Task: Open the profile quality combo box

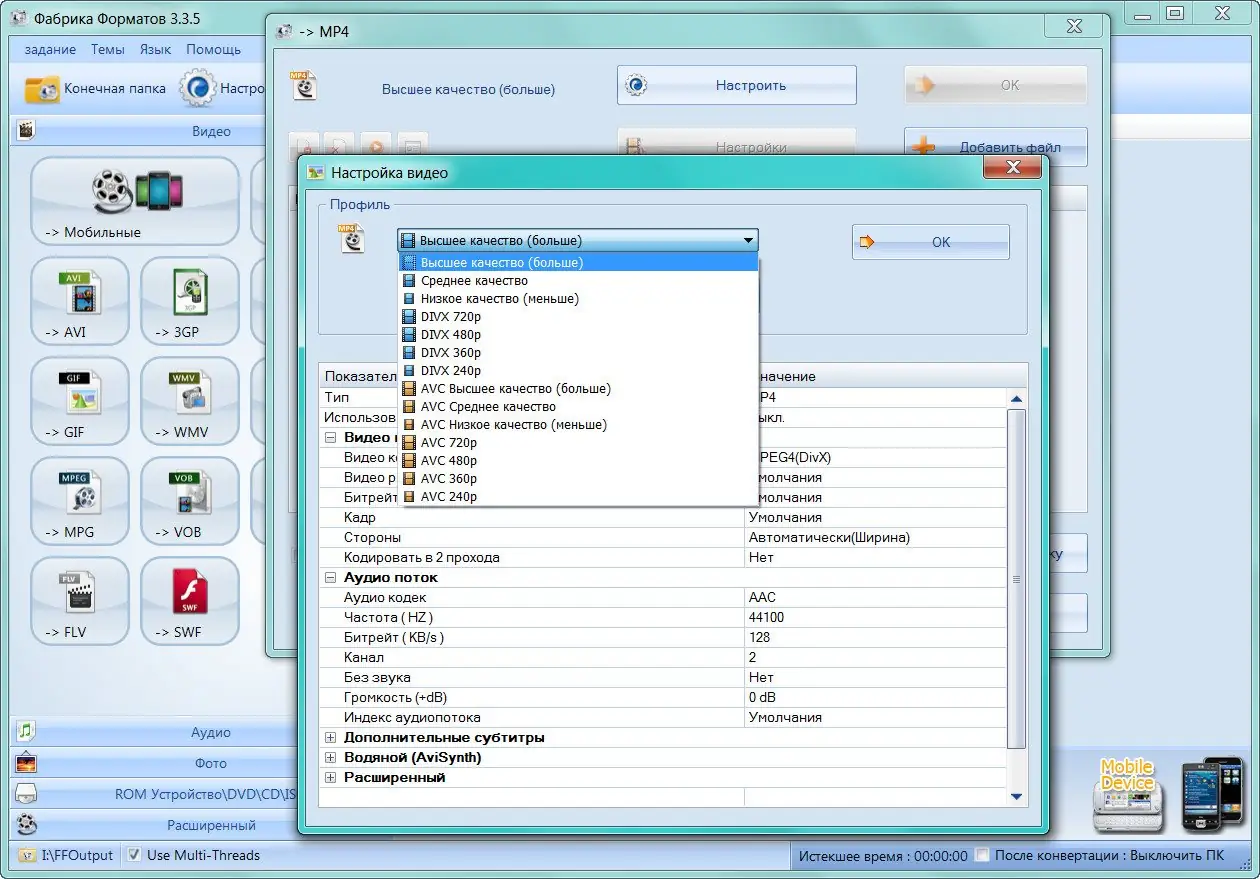Action: coord(578,240)
